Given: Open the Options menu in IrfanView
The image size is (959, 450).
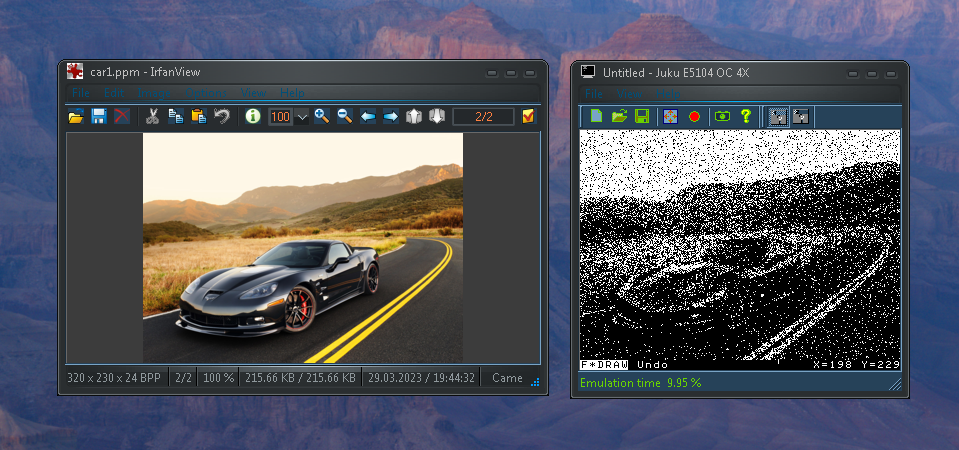Looking at the screenshot, I should (203, 93).
